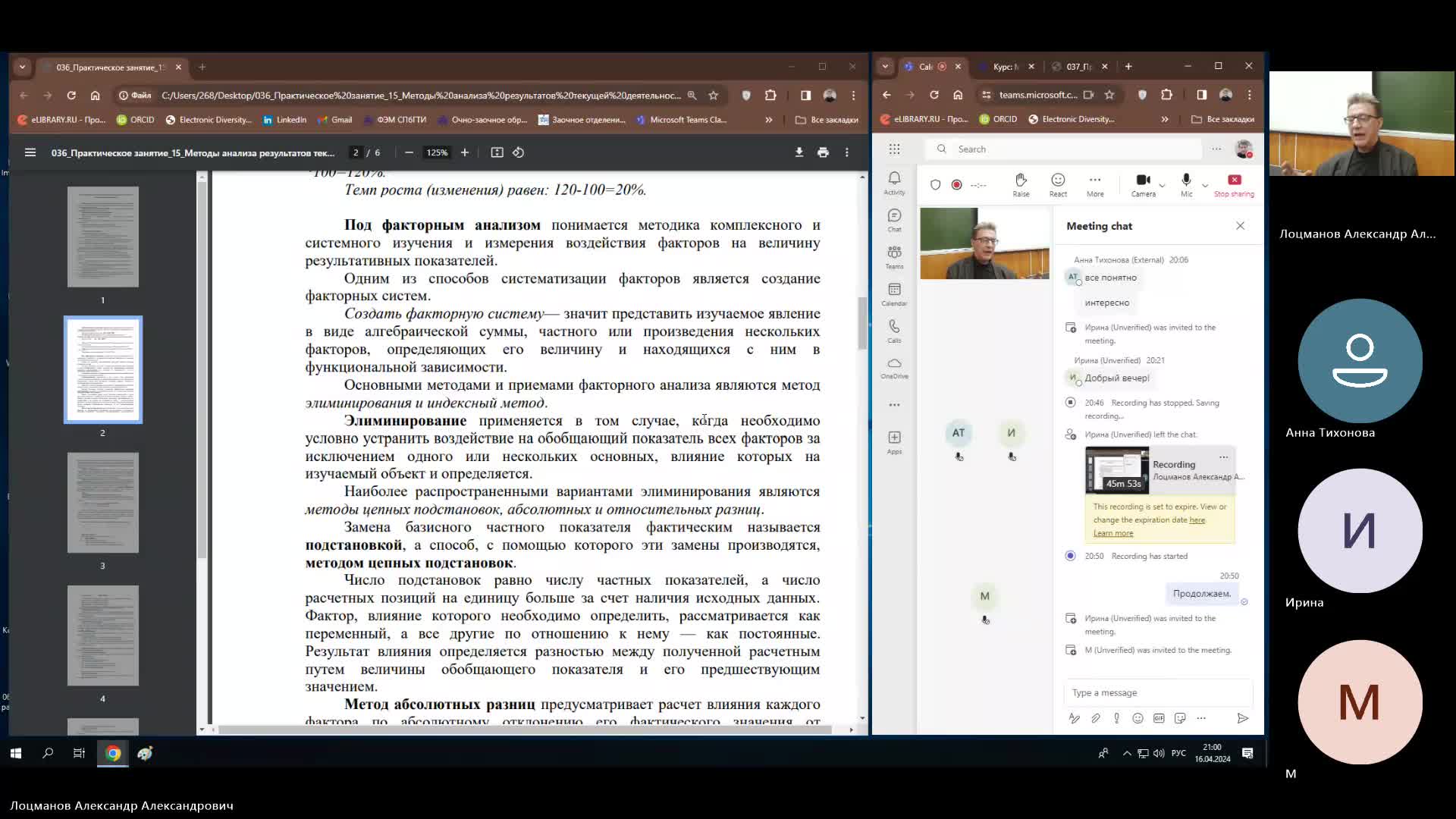
Task: Switch to the Курс browser tab
Action: tap(1006, 66)
